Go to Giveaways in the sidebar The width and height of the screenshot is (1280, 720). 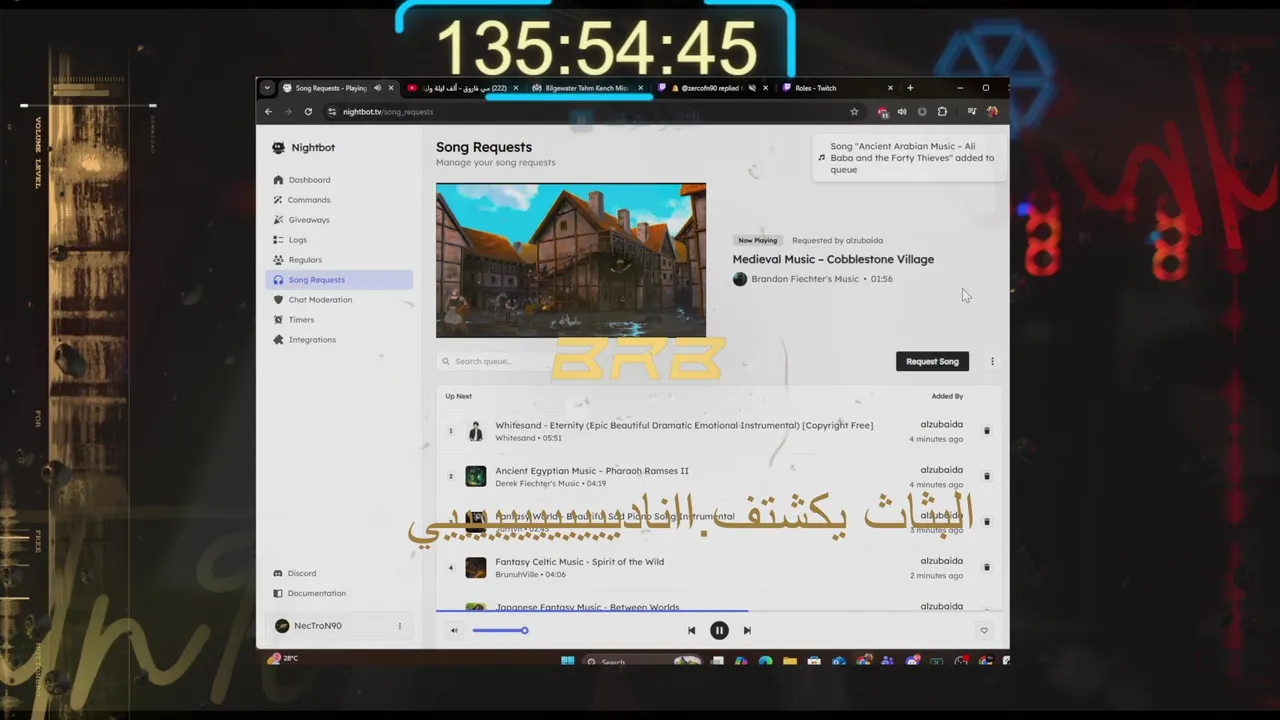coord(309,220)
